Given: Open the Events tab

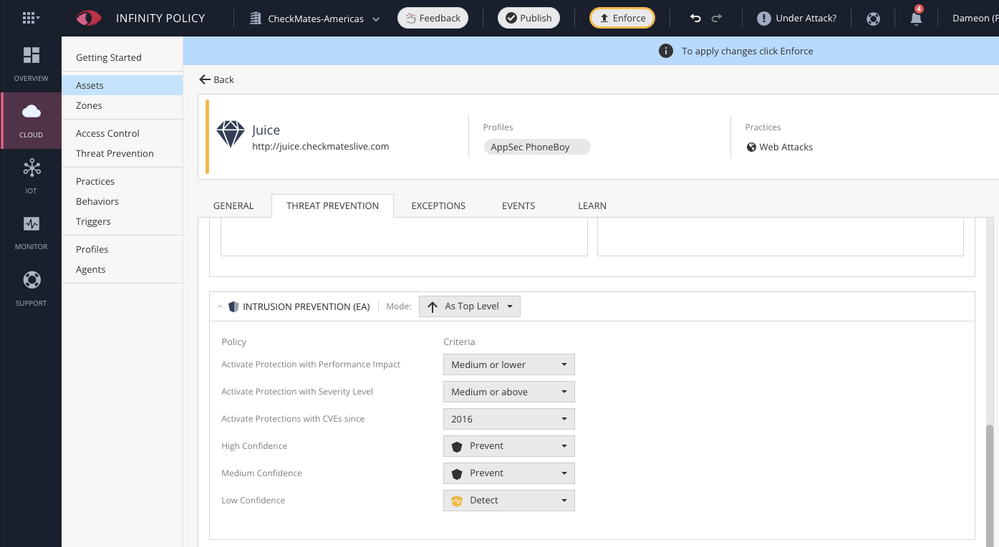Looking at the screenshot, I should 519,206.
